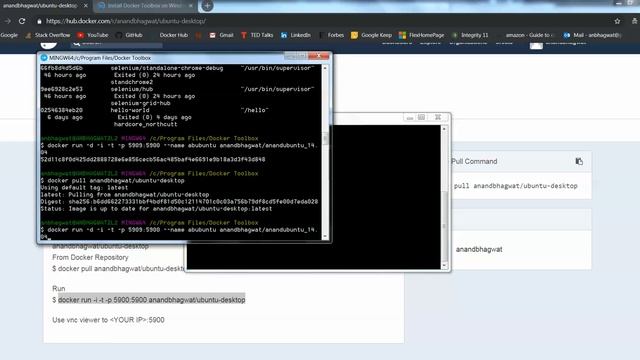This screenshot has height=360, width=640.
Task: Open the FineHomePage bookmark
Action: click(422, 35)
